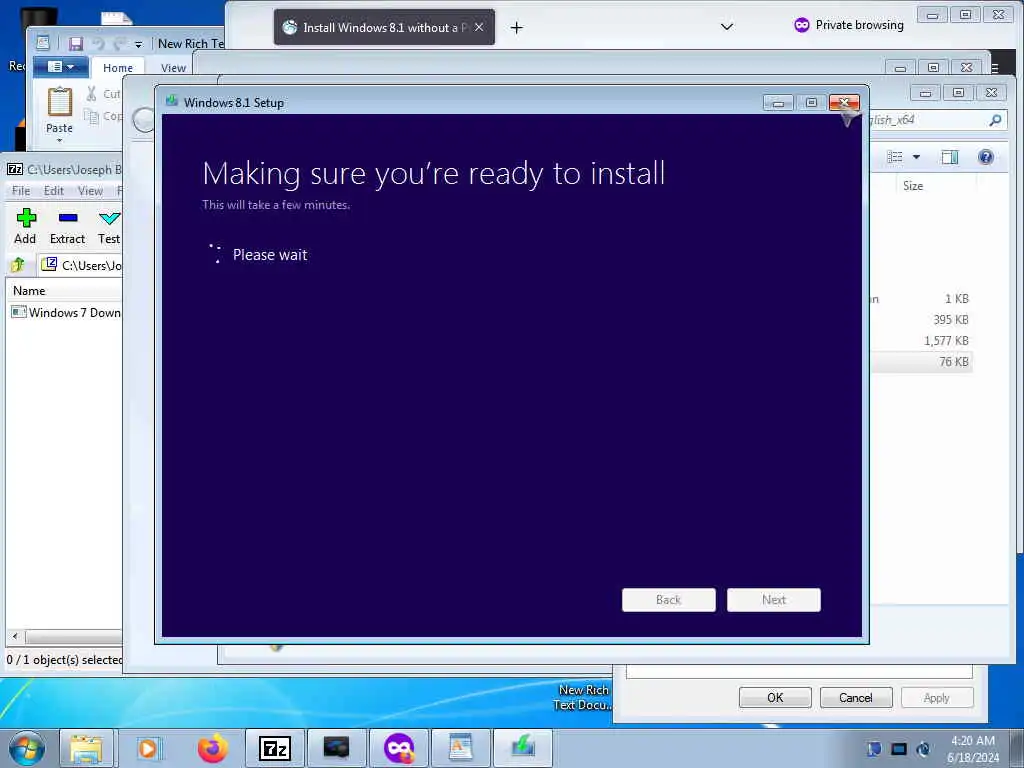Image resolution: width=1024 pixels, height=768 pixels.
Task: Select the Explorer row sized 1,577 KB
Action: (921, 341)
